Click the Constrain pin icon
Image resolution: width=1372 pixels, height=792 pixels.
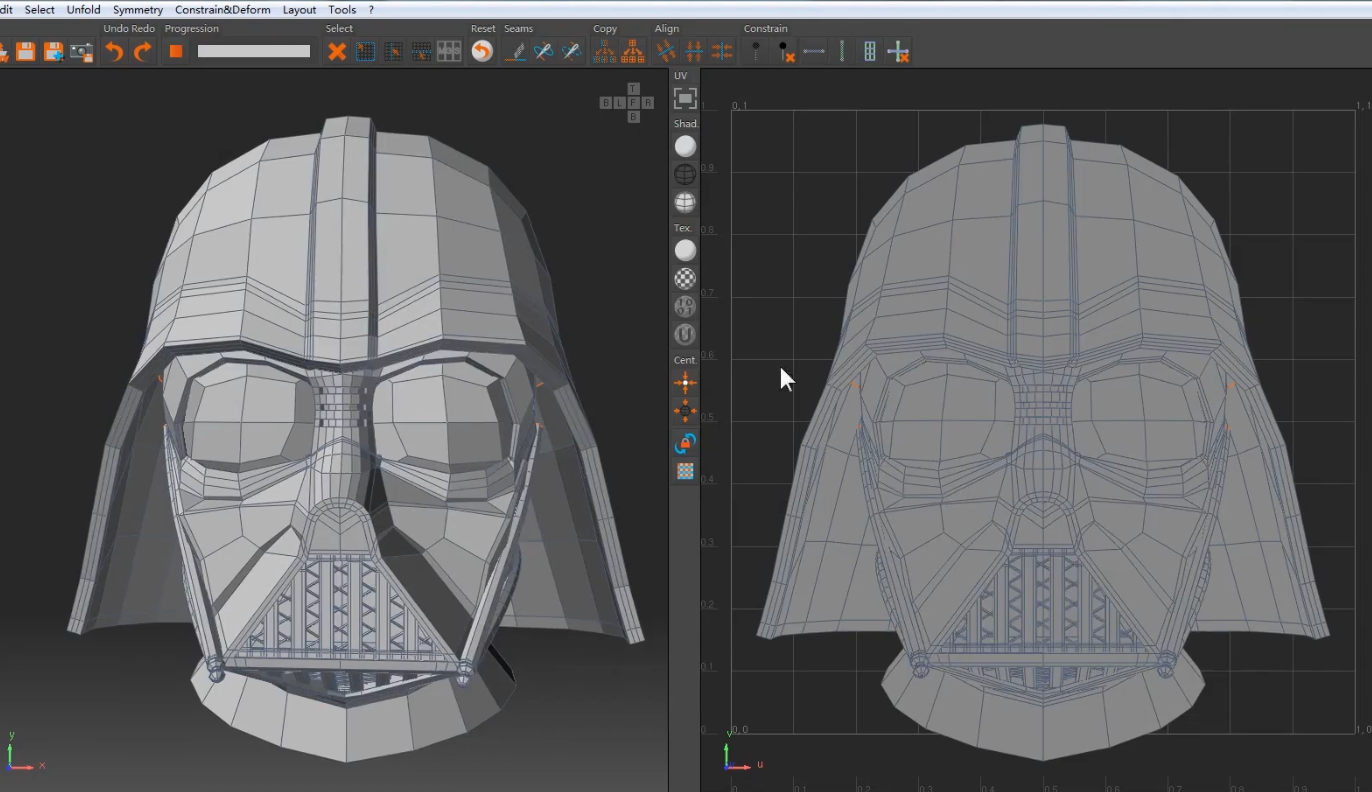(756, 51)
